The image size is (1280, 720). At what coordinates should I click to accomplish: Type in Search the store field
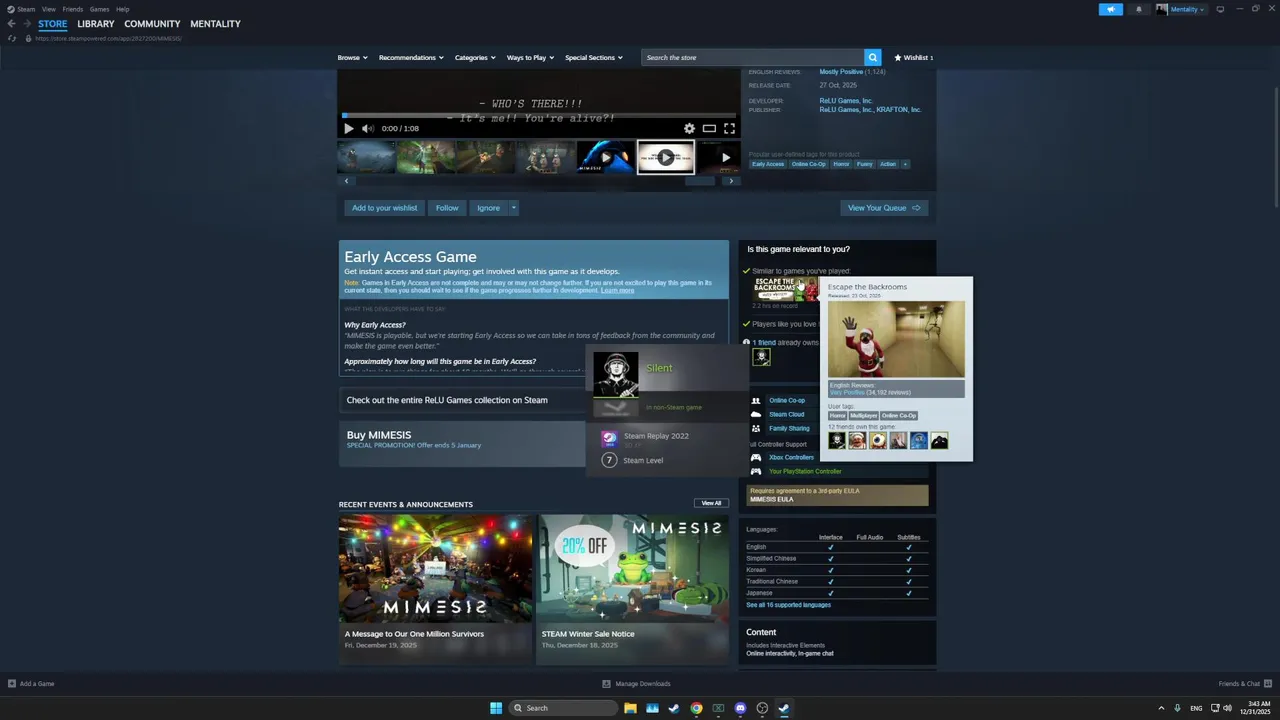(x=753, y=57)
